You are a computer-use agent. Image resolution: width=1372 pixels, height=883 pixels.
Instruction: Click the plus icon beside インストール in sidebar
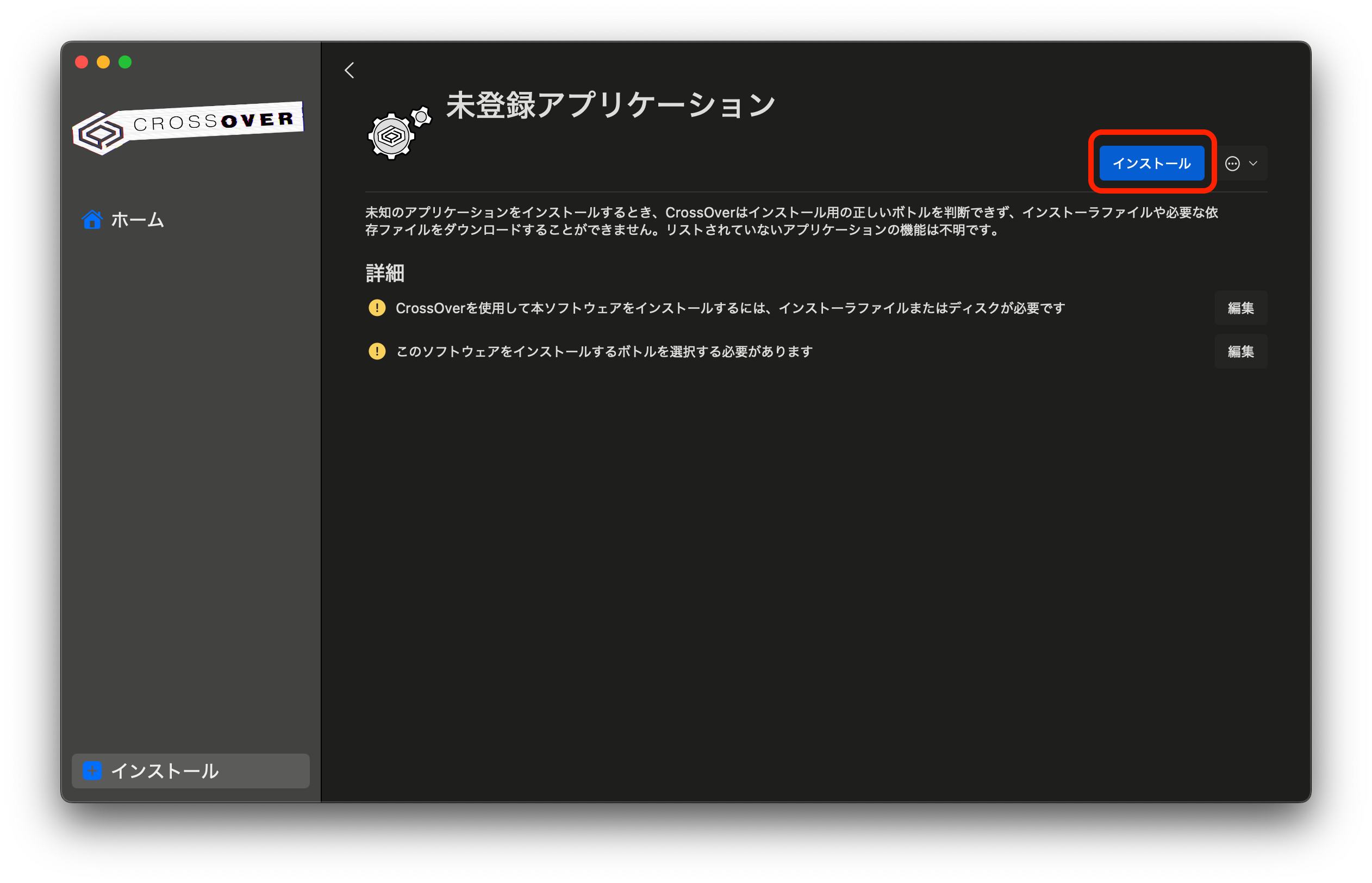click(92, 771)
